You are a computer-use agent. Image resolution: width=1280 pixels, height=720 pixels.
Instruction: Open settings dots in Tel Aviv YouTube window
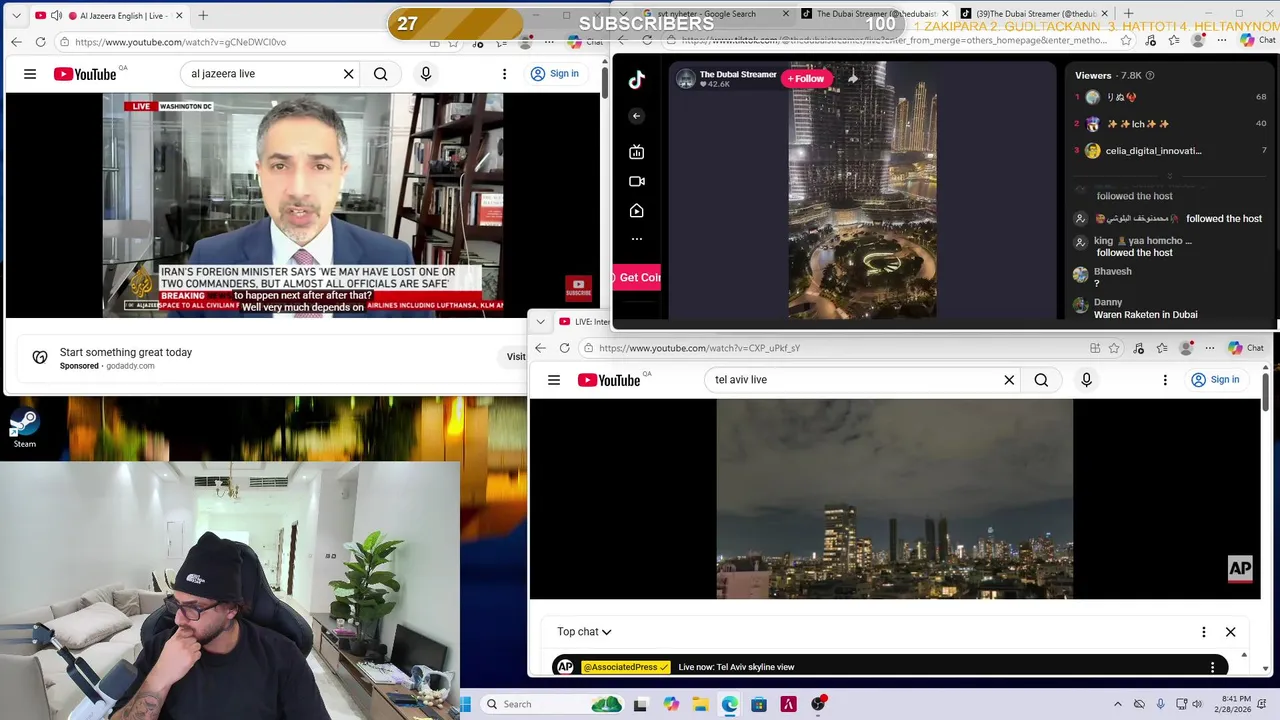coord(1165,380)
